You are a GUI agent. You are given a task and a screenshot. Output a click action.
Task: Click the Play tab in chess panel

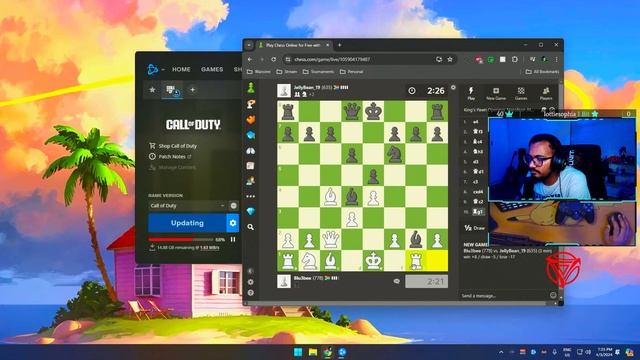471,93
